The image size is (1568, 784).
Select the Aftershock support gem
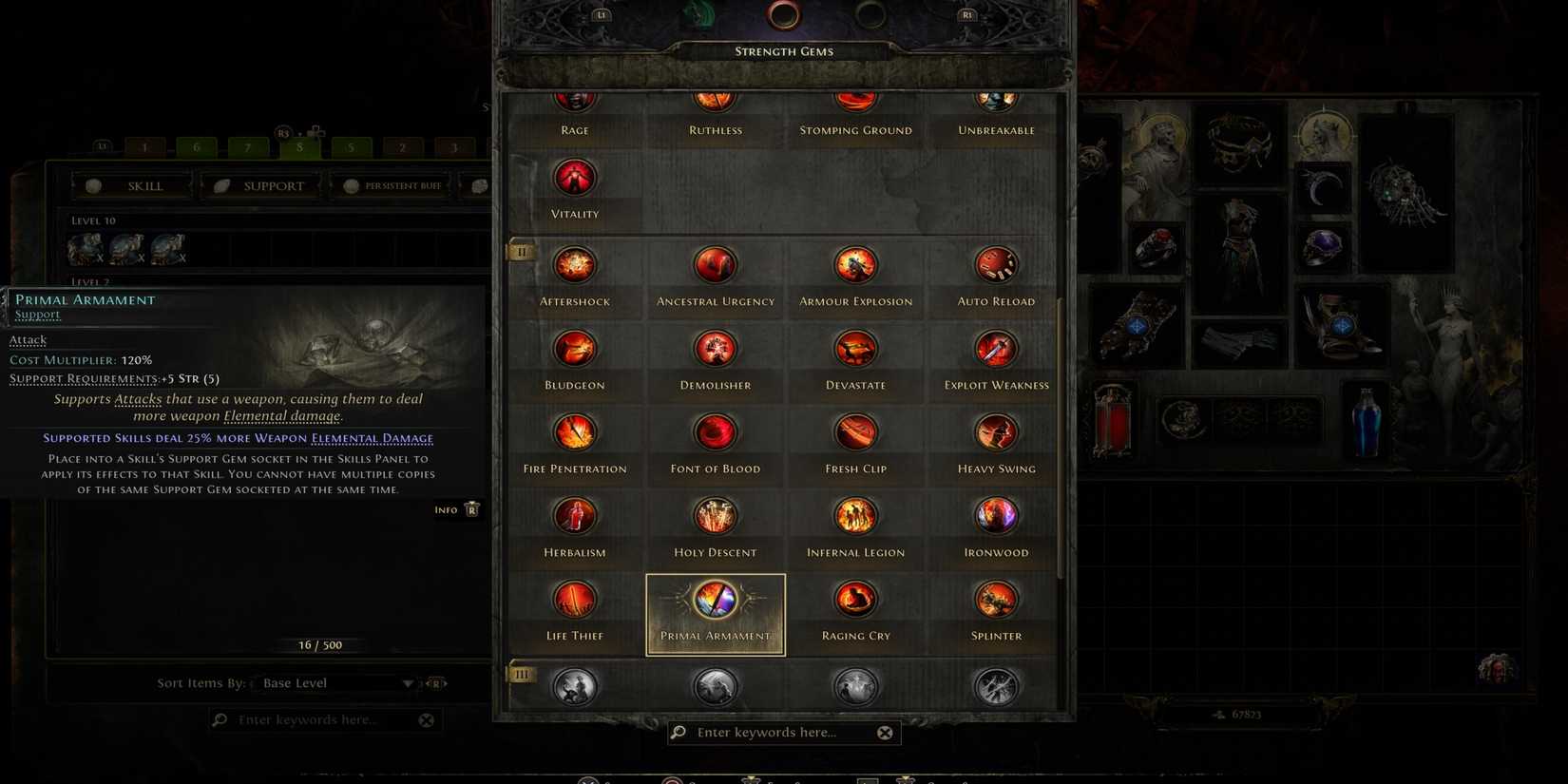[575, 277]
